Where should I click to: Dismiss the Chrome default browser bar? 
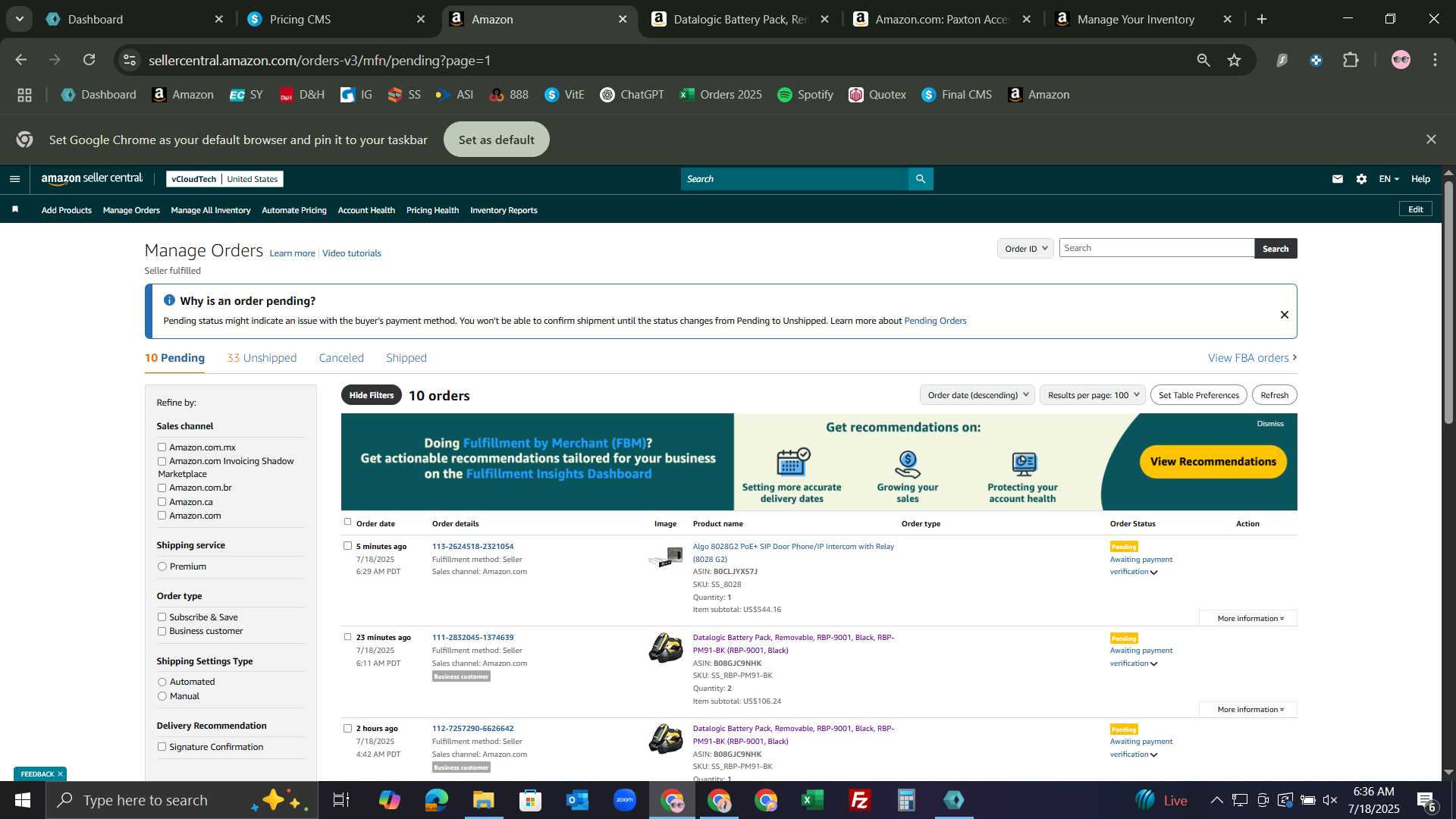1431,140
